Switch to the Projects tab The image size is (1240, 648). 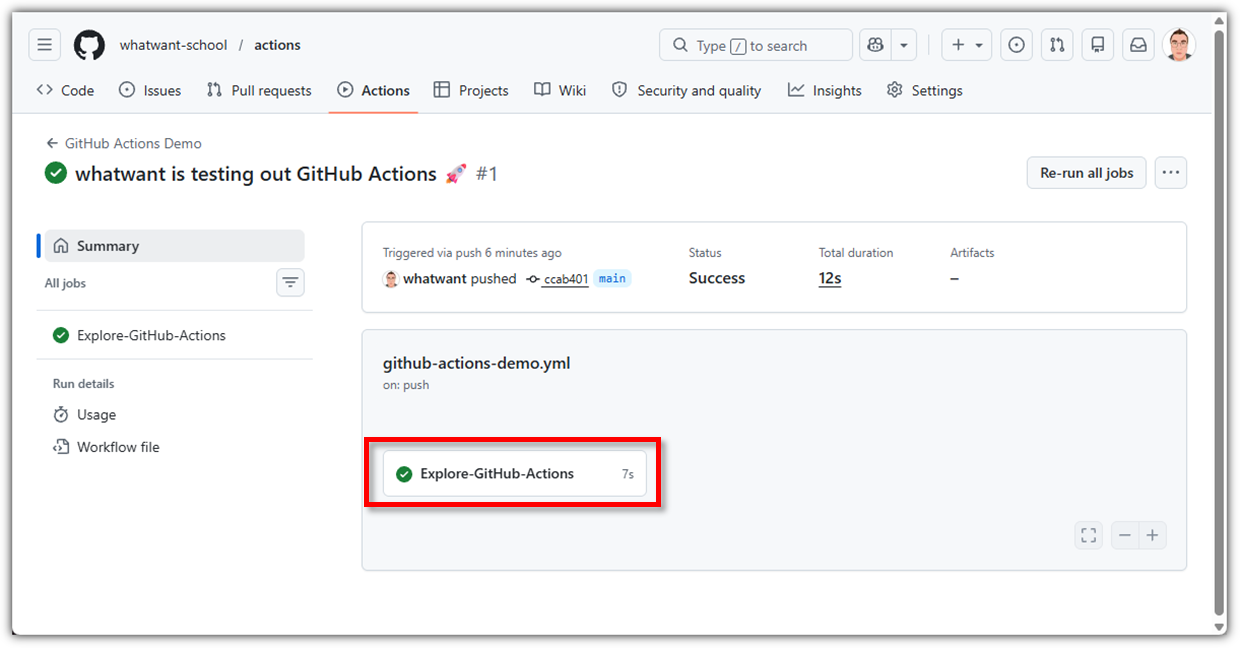[471, 90]
